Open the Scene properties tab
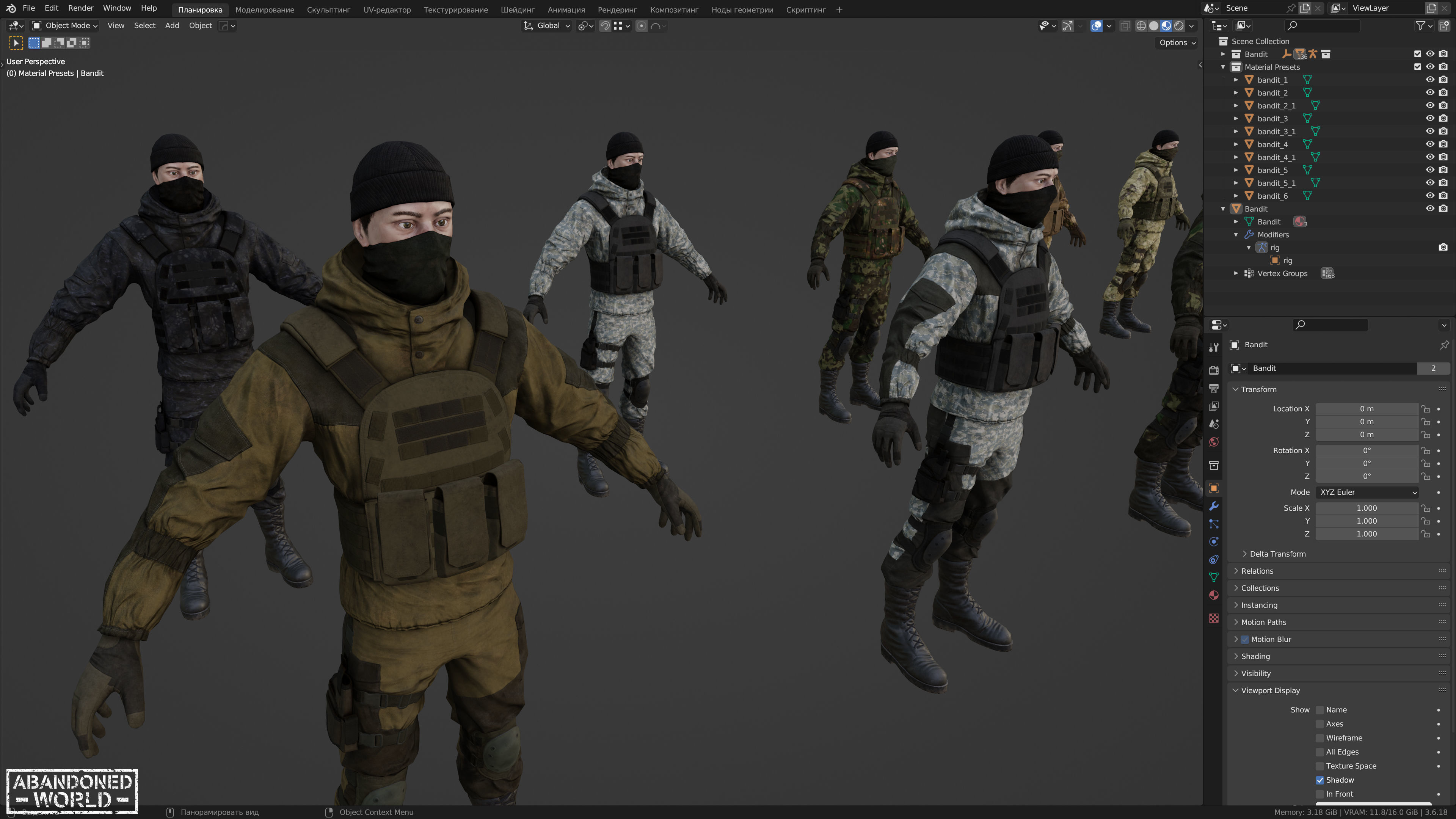 point(1213,424)
